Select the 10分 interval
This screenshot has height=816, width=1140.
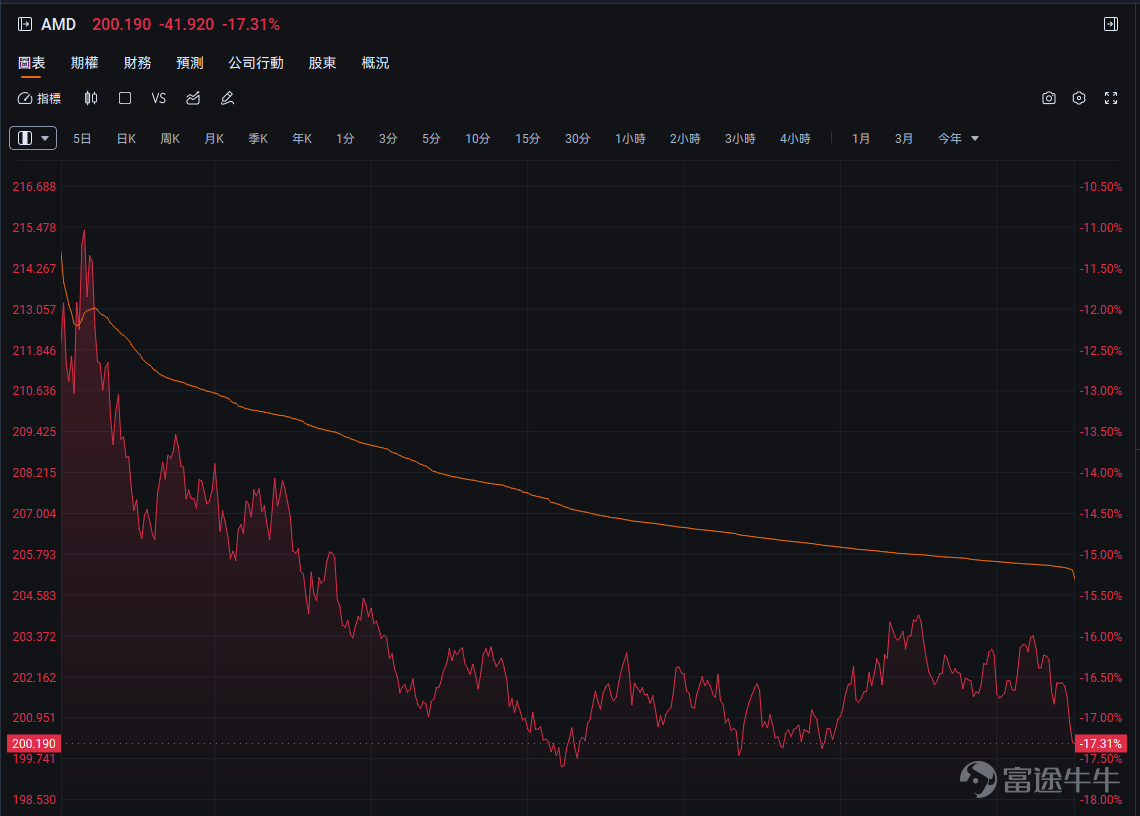pyautogui.click(x=478, y=138)
